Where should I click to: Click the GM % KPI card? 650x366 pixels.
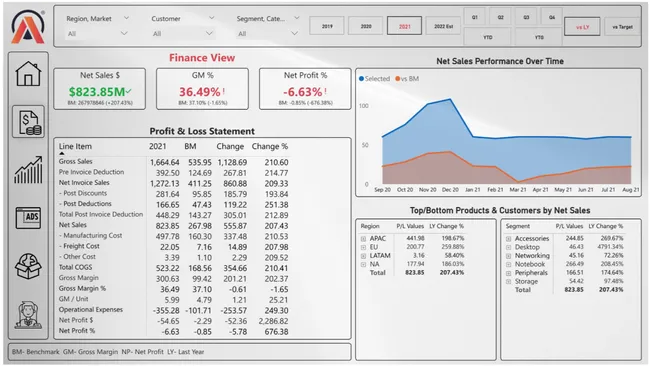pos(202,89)
